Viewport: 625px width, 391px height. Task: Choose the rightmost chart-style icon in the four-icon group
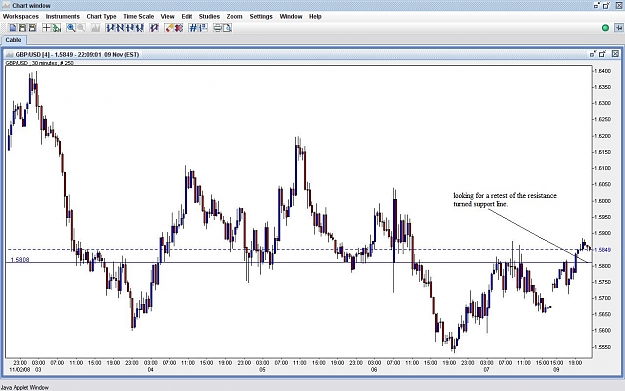pos(139,28)
